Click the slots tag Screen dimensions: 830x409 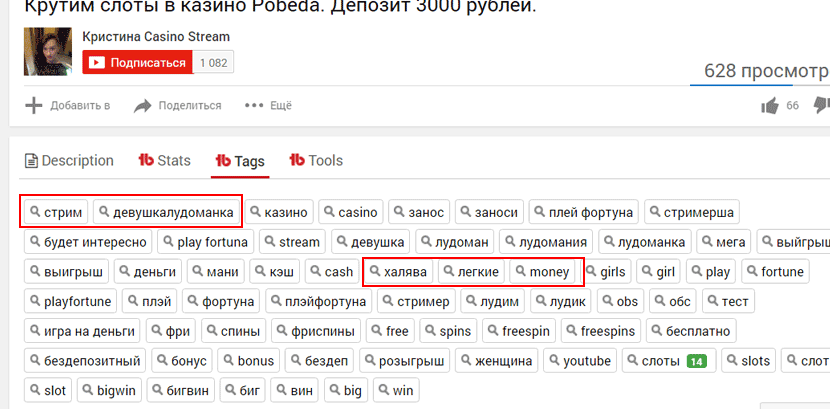748,360
